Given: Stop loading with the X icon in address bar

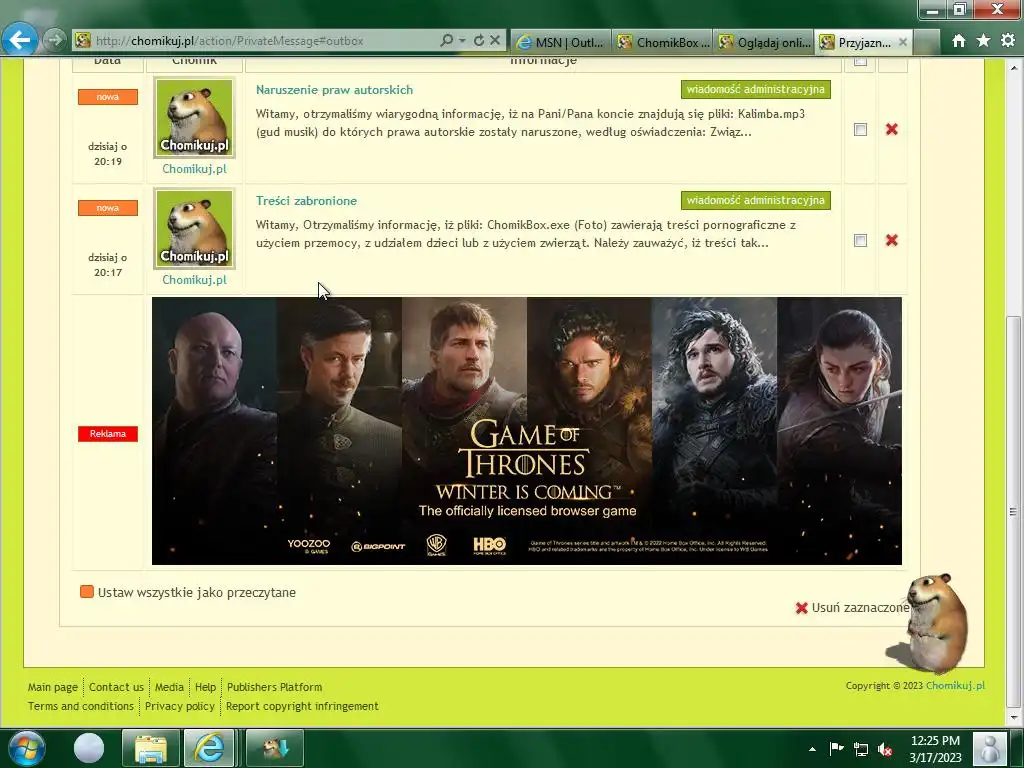Looking at the screenshot, I should (495, 40).
